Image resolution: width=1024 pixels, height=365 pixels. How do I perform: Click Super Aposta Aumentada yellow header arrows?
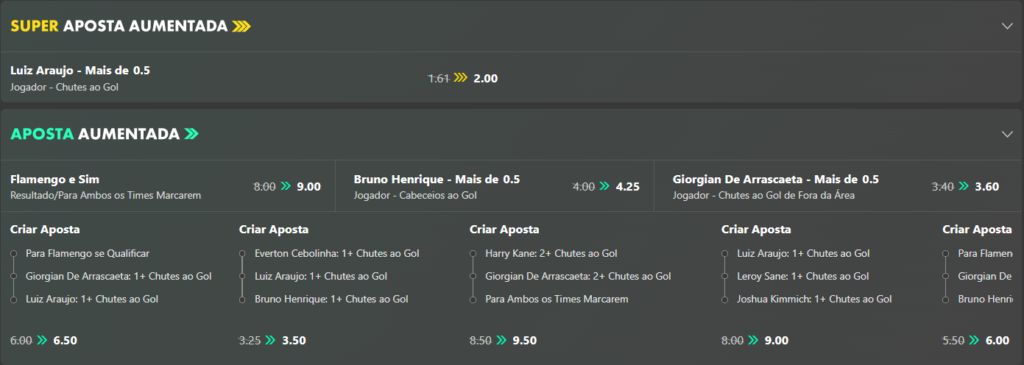click(242, 26)
